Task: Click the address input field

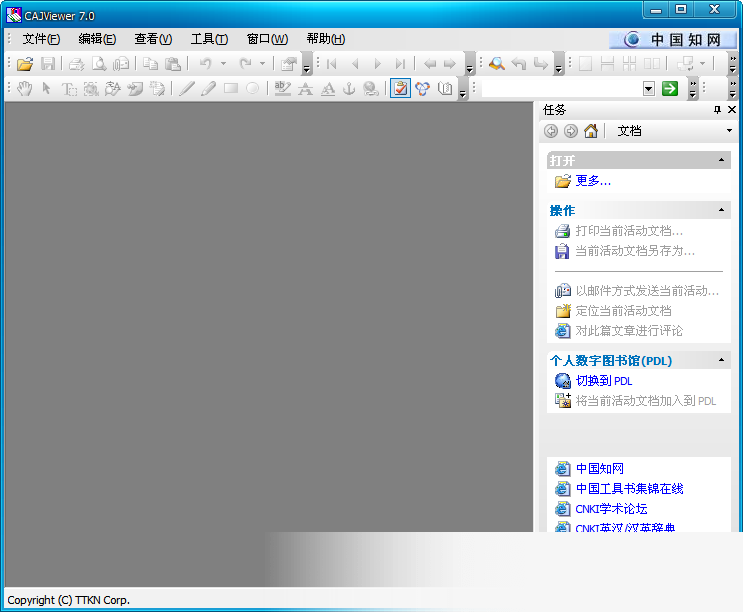Action: pos(562,89)
